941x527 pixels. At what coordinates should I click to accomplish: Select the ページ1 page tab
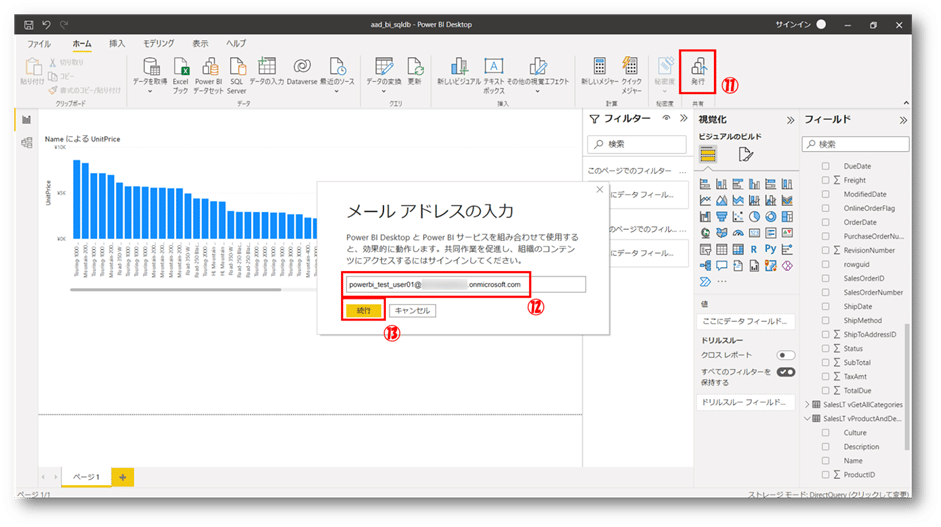pos(86,477)
